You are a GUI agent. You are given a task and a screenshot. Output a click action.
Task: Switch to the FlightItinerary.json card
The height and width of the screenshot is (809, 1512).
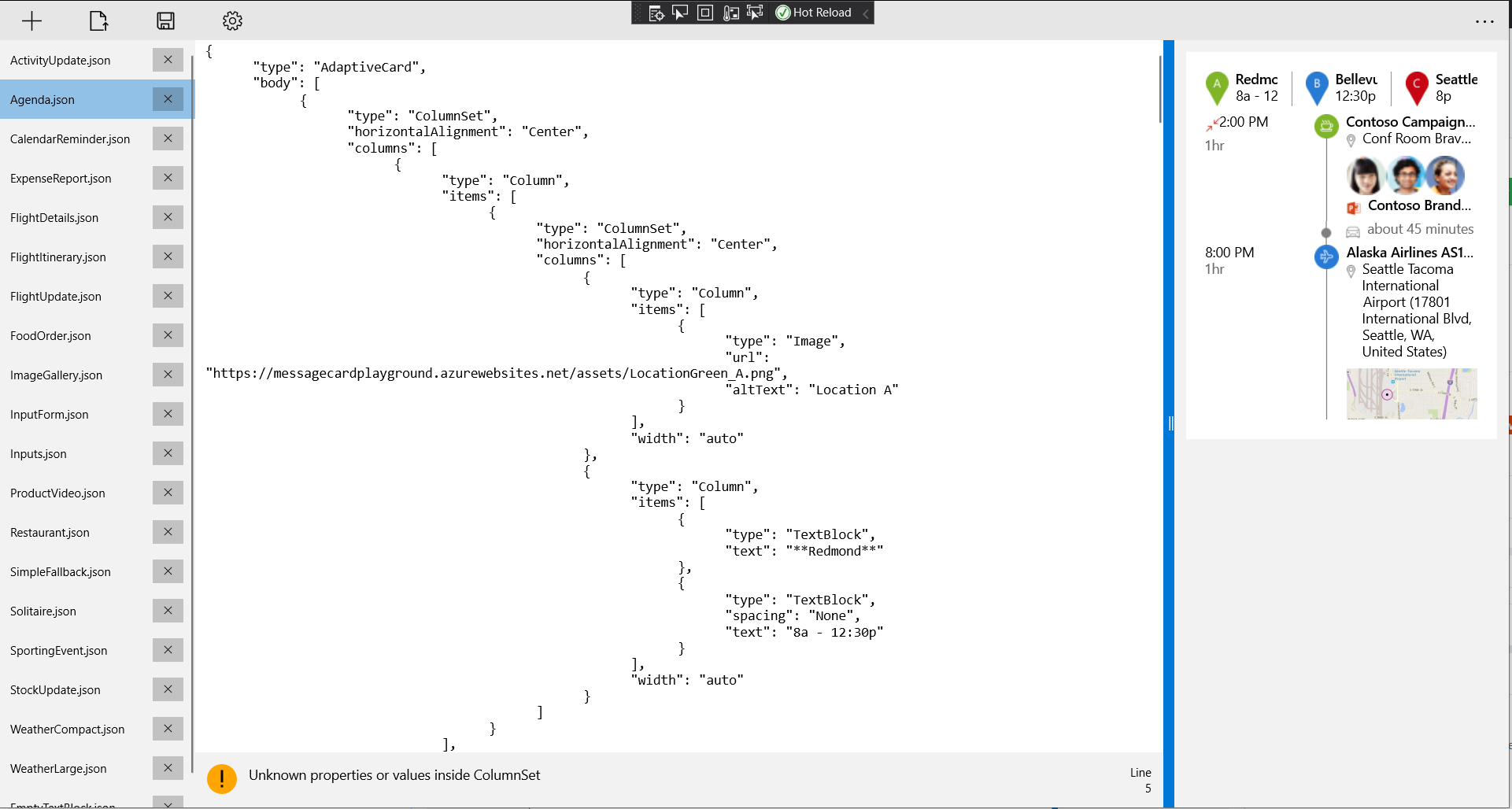57,257
